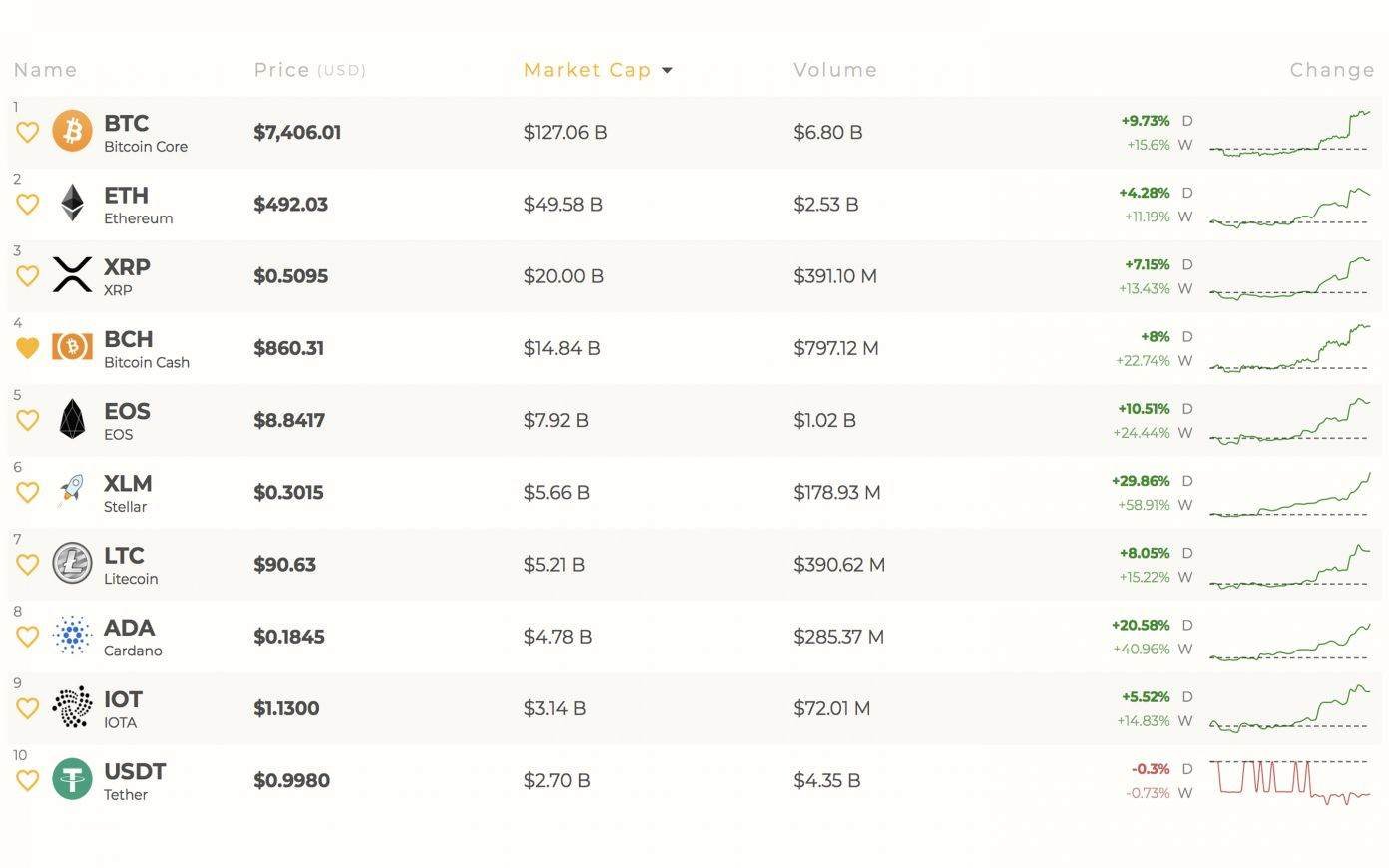Click the Tether green logo icon
This screenshot has width=1389, height=868.
72,779
